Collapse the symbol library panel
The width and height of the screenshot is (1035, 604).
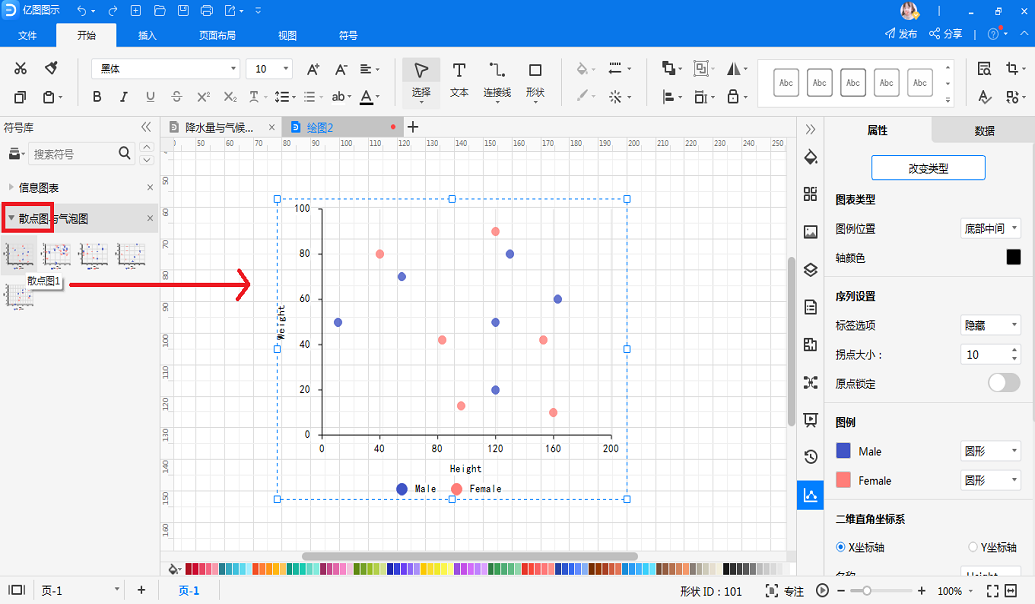146,127
